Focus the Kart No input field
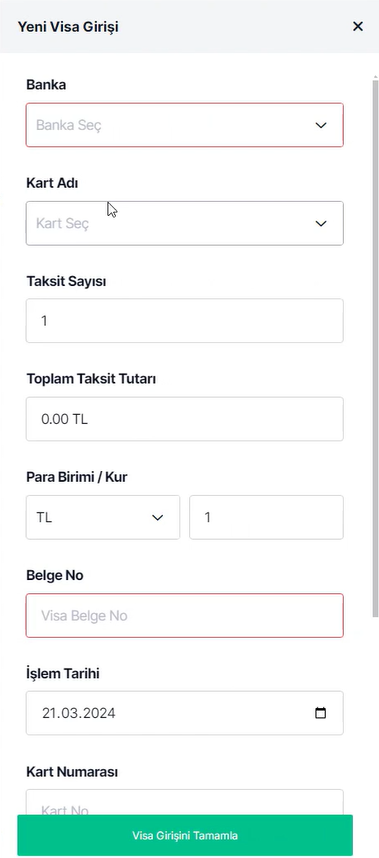This screenshot has height=858, width=379. (185, 802)
